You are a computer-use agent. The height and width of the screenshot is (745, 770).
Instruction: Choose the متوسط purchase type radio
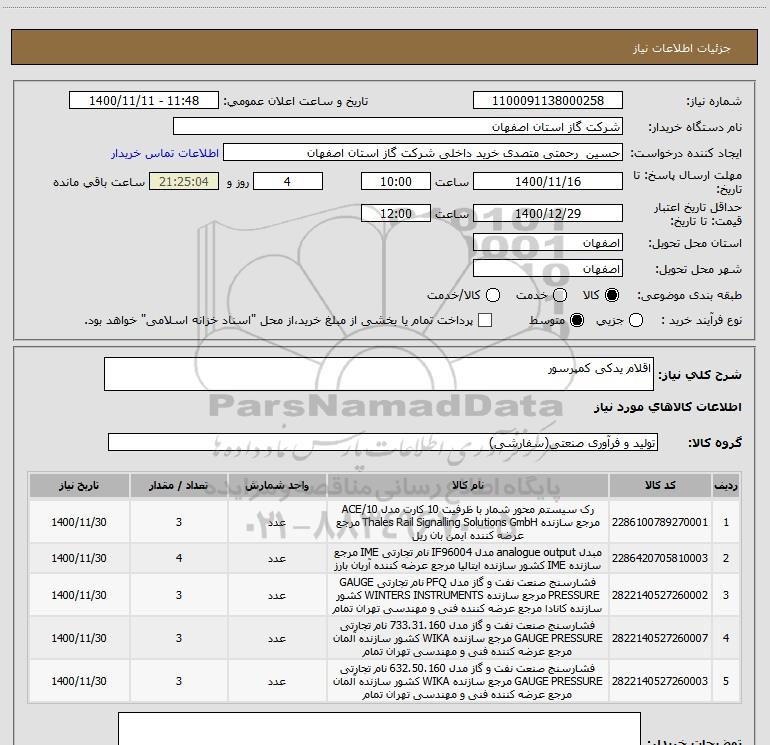pos(577,320)
